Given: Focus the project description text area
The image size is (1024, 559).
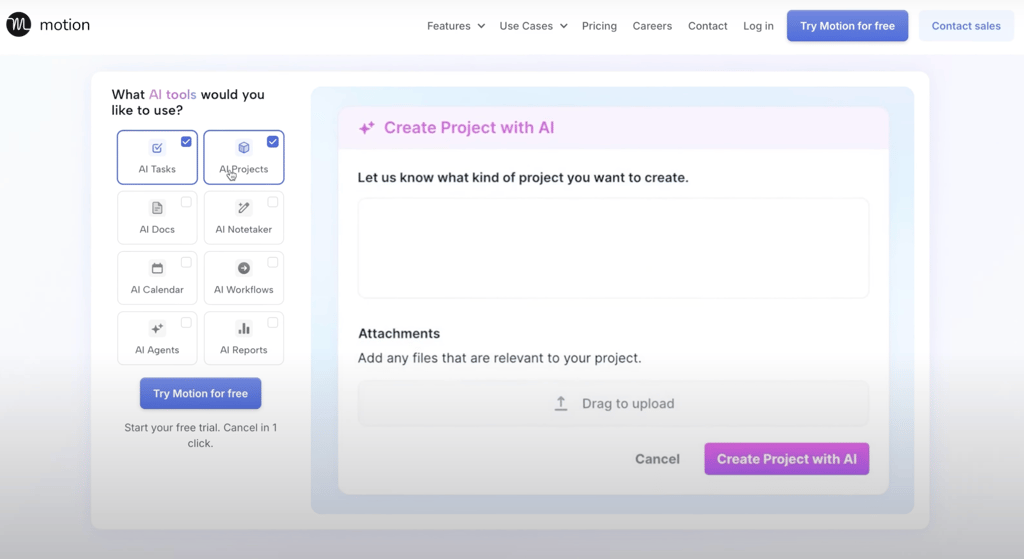Looking at the screenshot, I should pos(613,248).
